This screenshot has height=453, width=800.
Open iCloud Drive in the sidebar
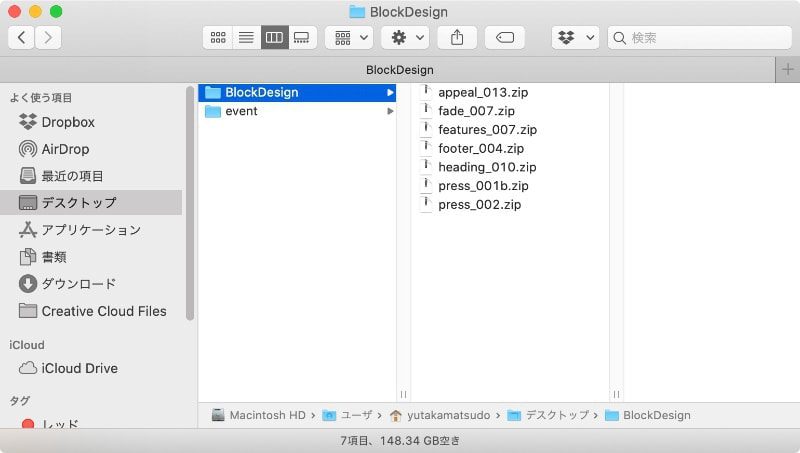tap(79, 368)
